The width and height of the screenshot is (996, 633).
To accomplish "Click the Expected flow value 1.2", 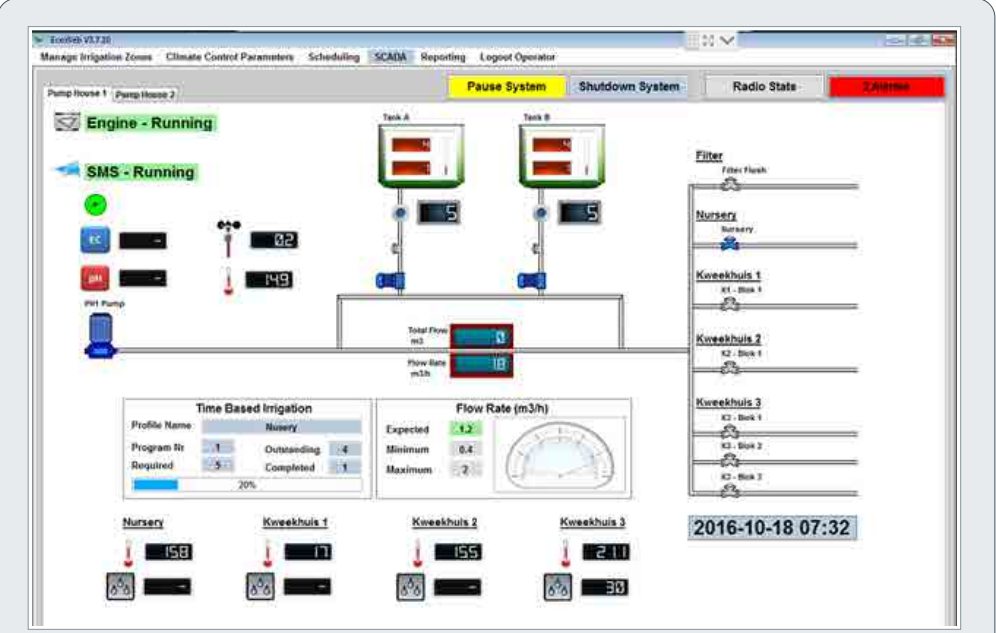I will (x=466, y=429).
